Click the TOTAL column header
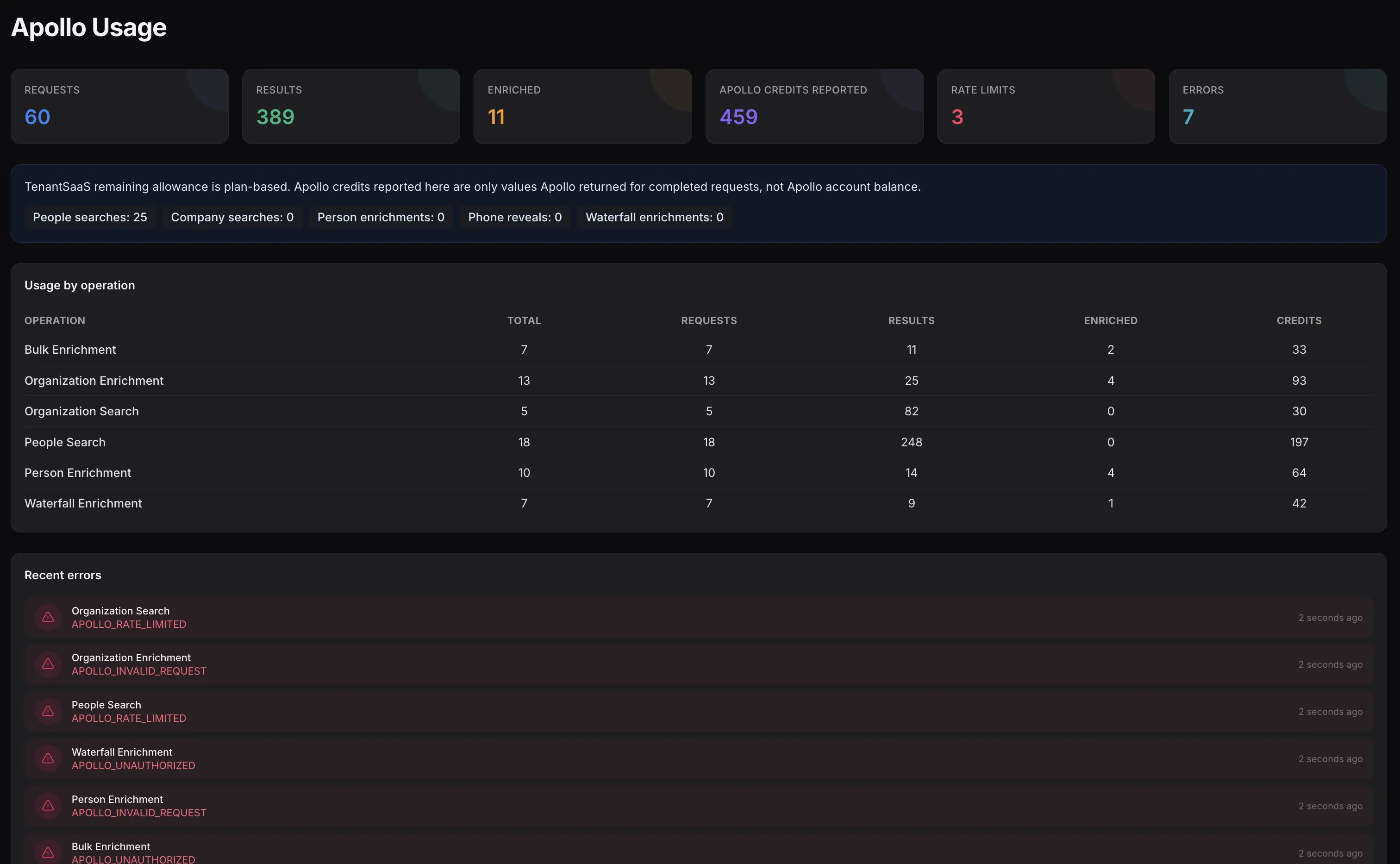This screenshot has height=864, width=1400. [x=524, y=320]
